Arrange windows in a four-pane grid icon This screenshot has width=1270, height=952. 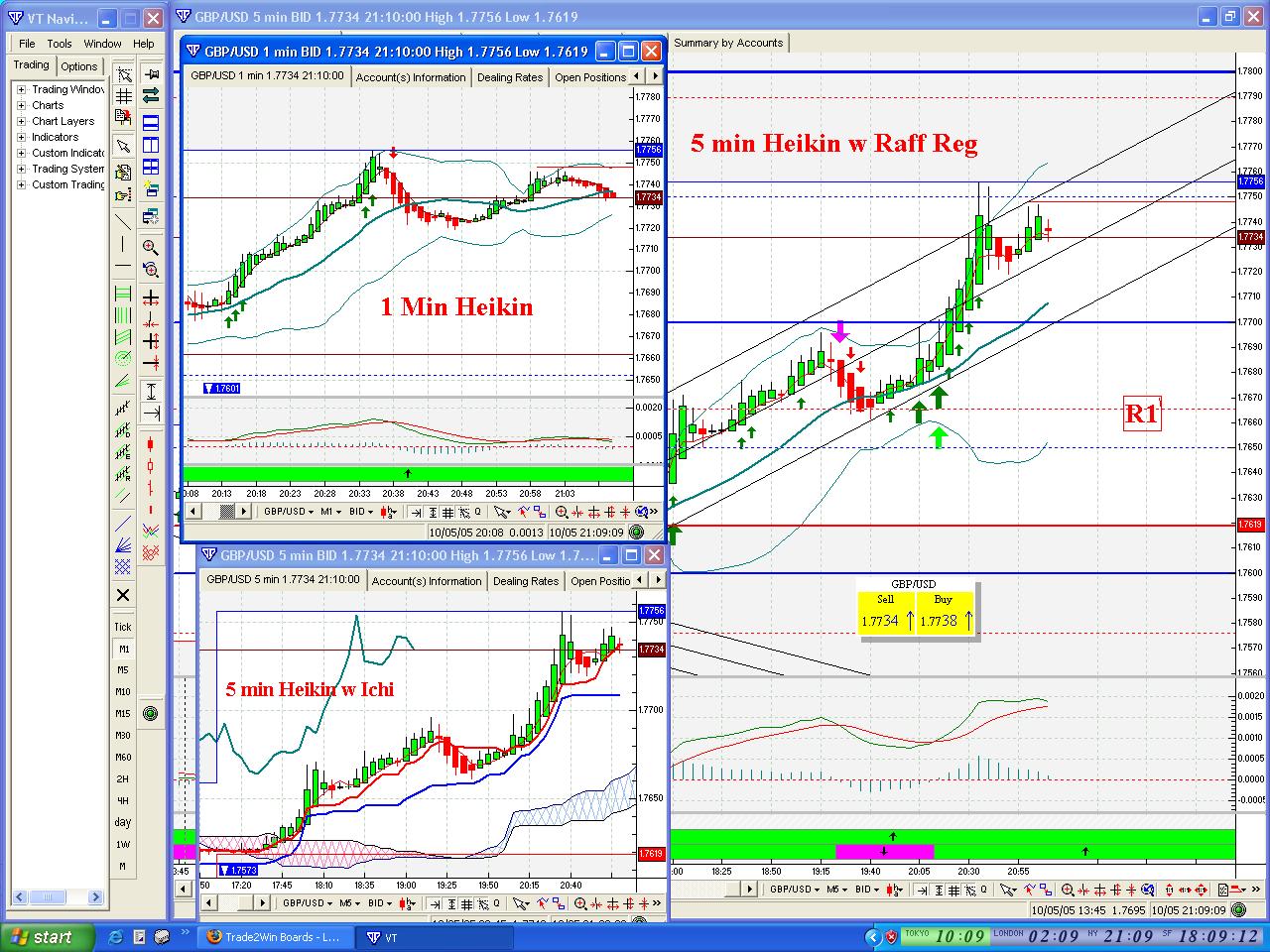(151, 167)
